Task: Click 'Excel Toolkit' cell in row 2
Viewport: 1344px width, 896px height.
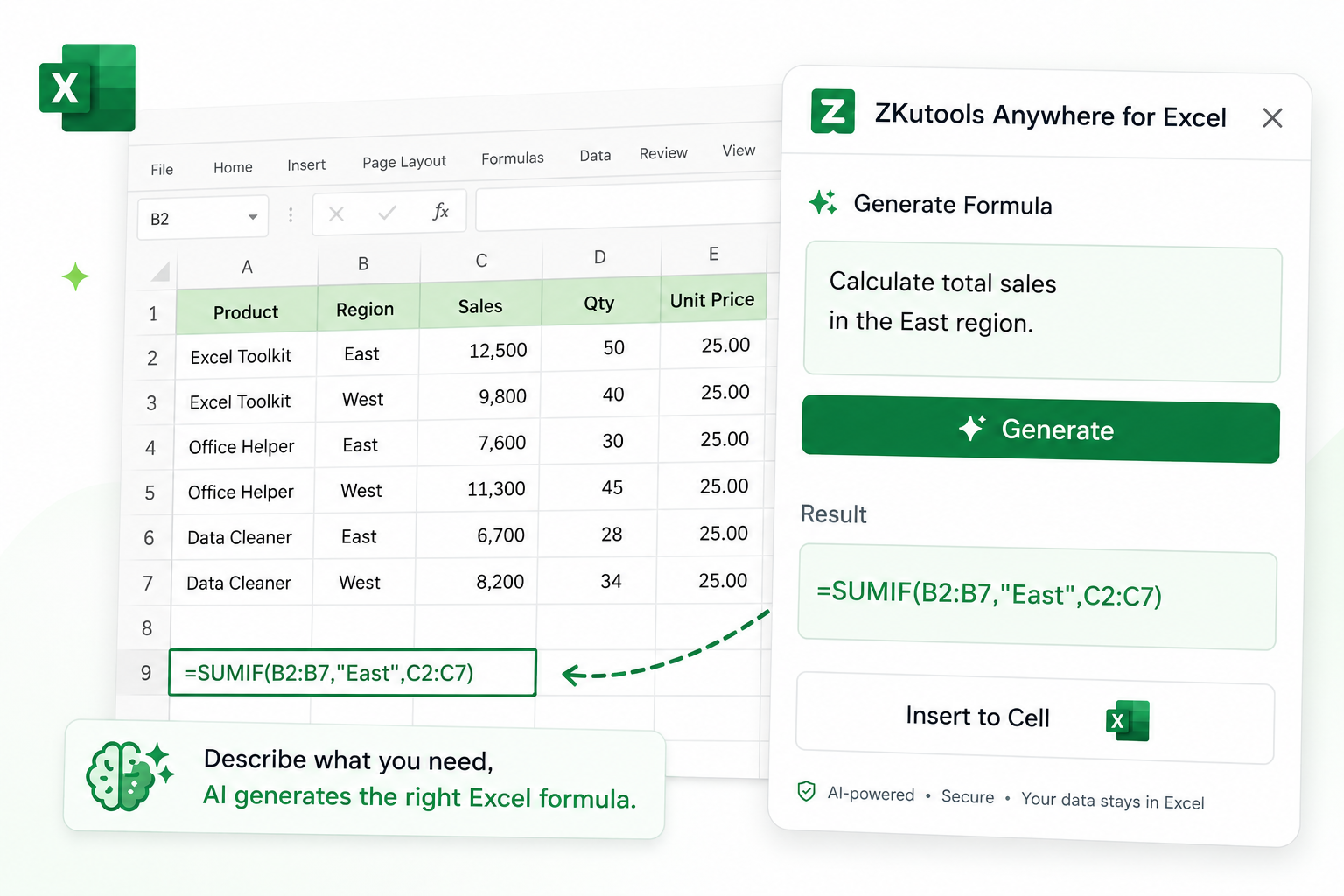Action: (245, 356)
